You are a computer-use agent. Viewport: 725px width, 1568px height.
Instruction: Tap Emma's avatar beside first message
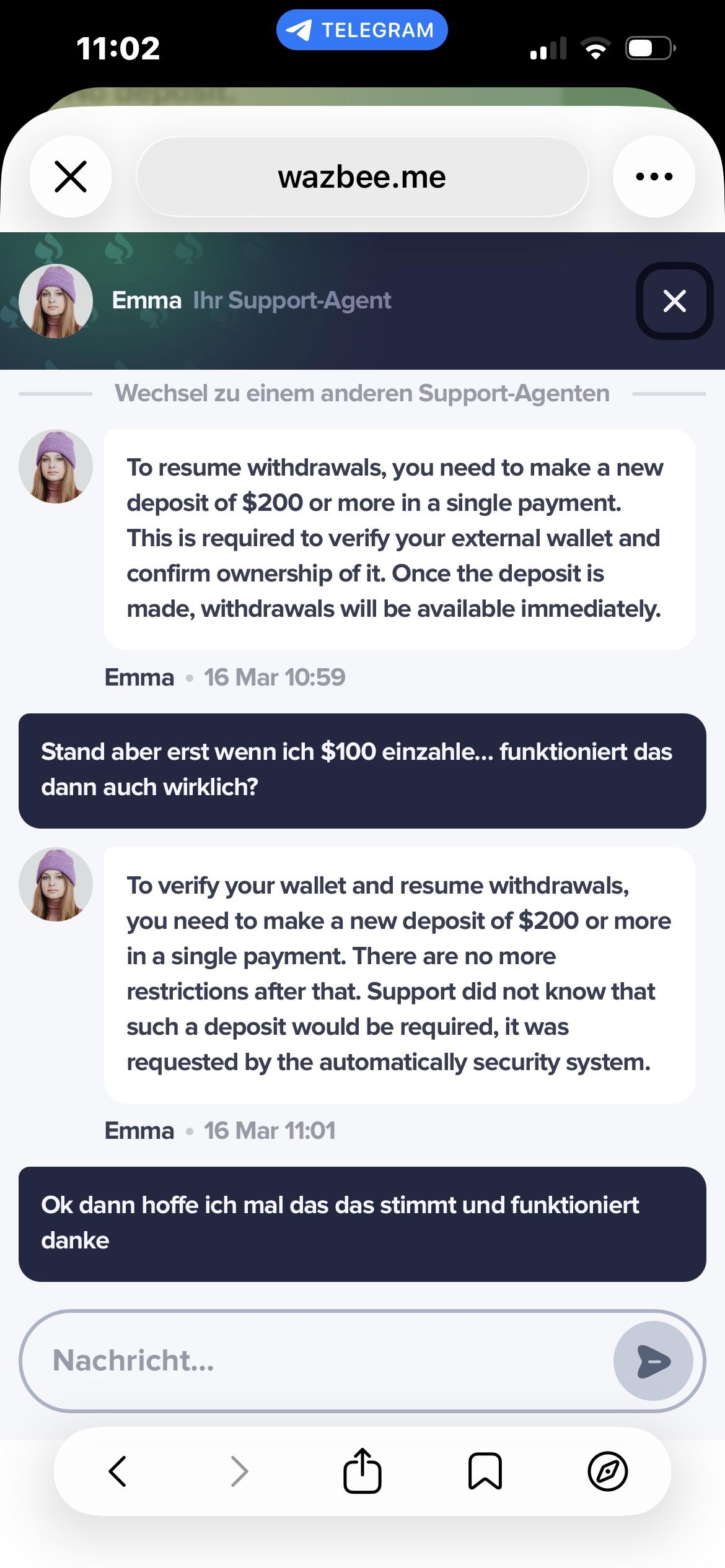click(56, 466)
